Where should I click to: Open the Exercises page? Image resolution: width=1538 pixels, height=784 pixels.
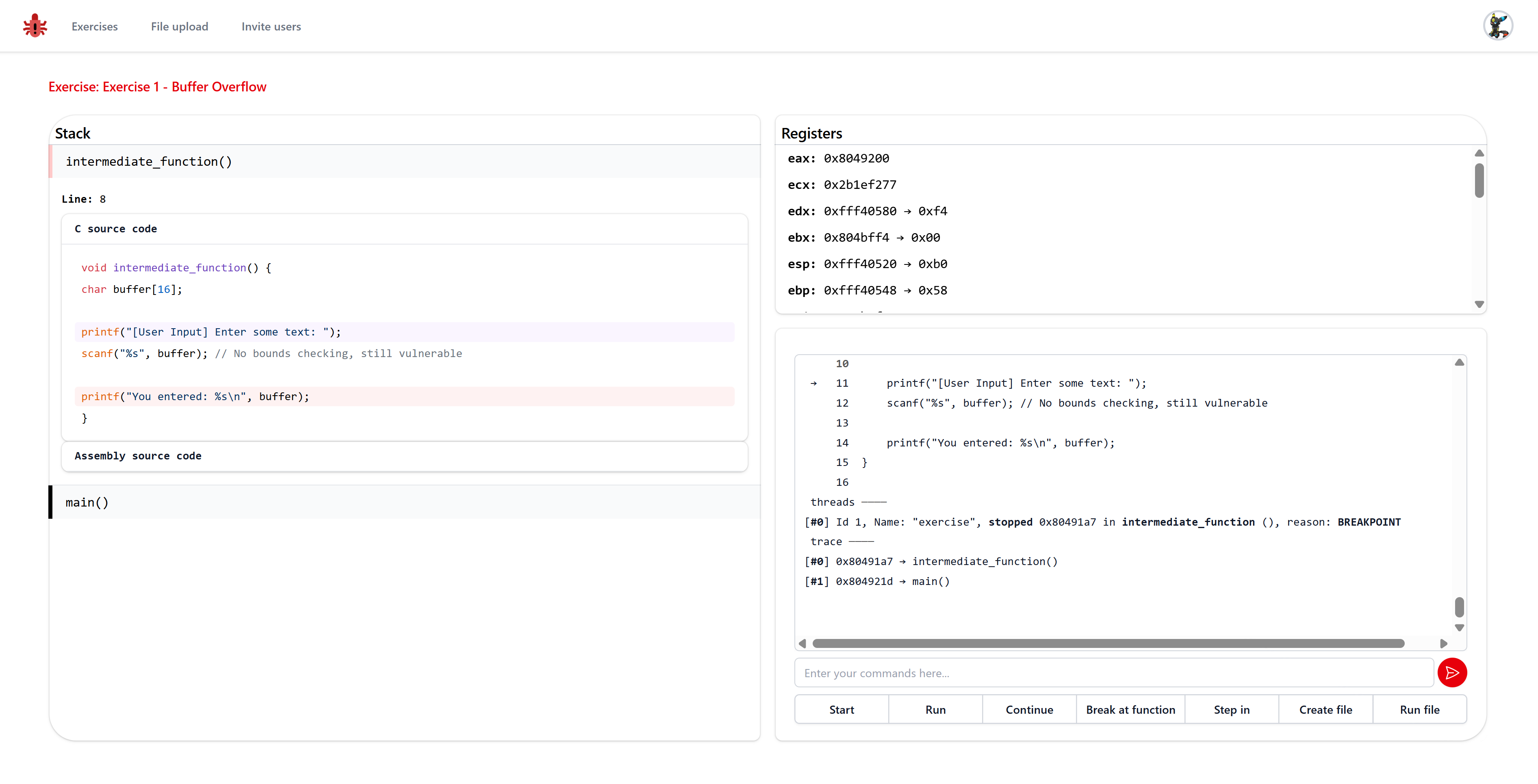click(94, 26)
